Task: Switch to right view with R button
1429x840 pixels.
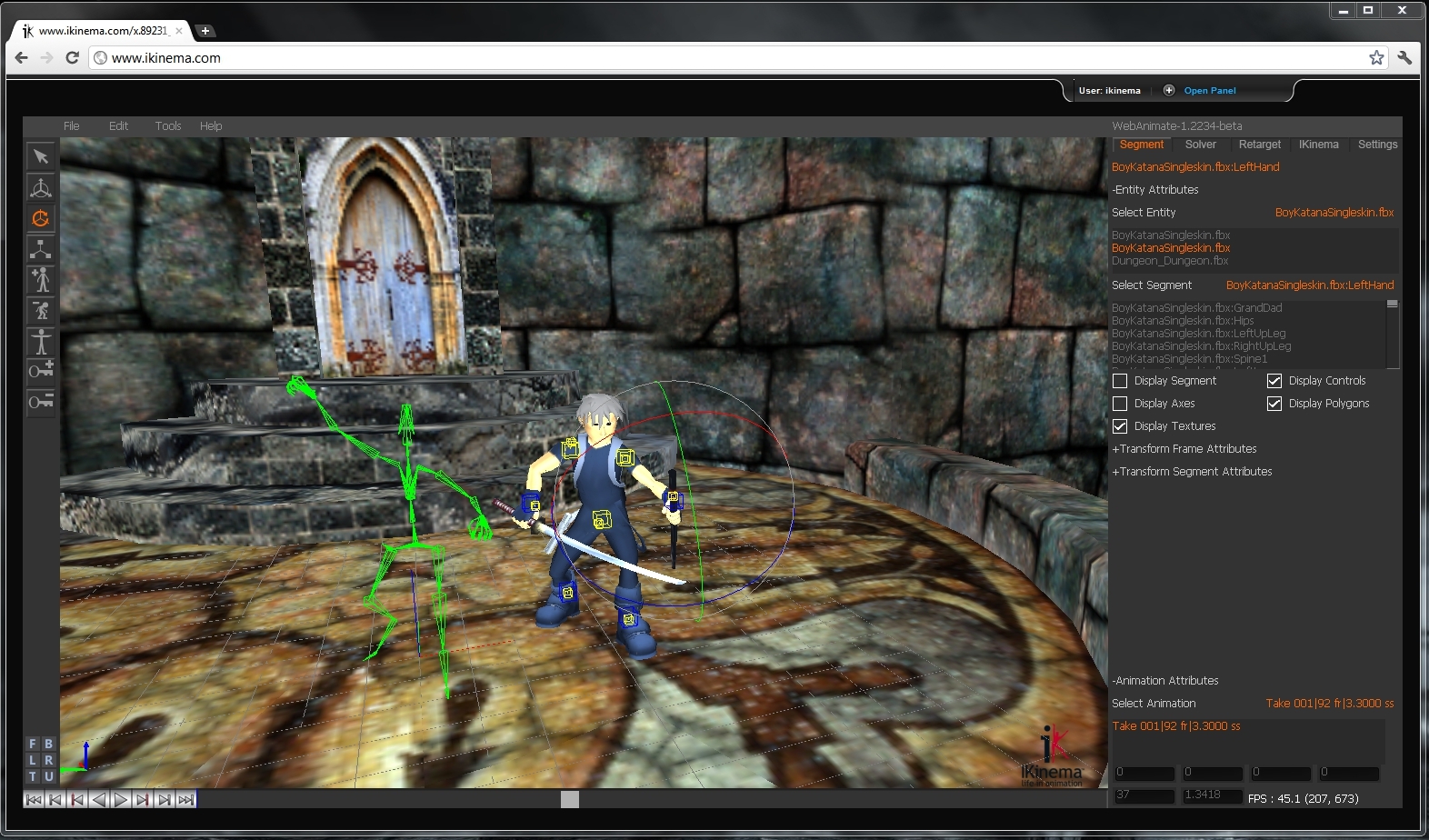Action: pos(49,760)
